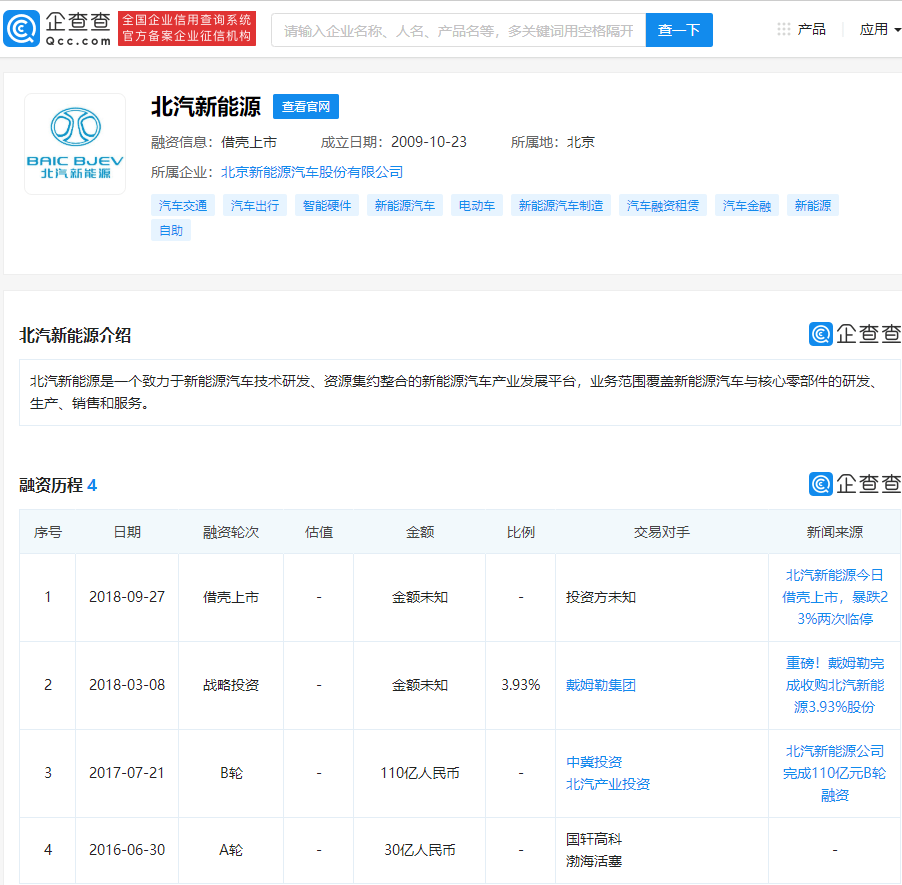Focus the company name search field
The width and height of the screenshot is (902, 885).
[458, 30]
